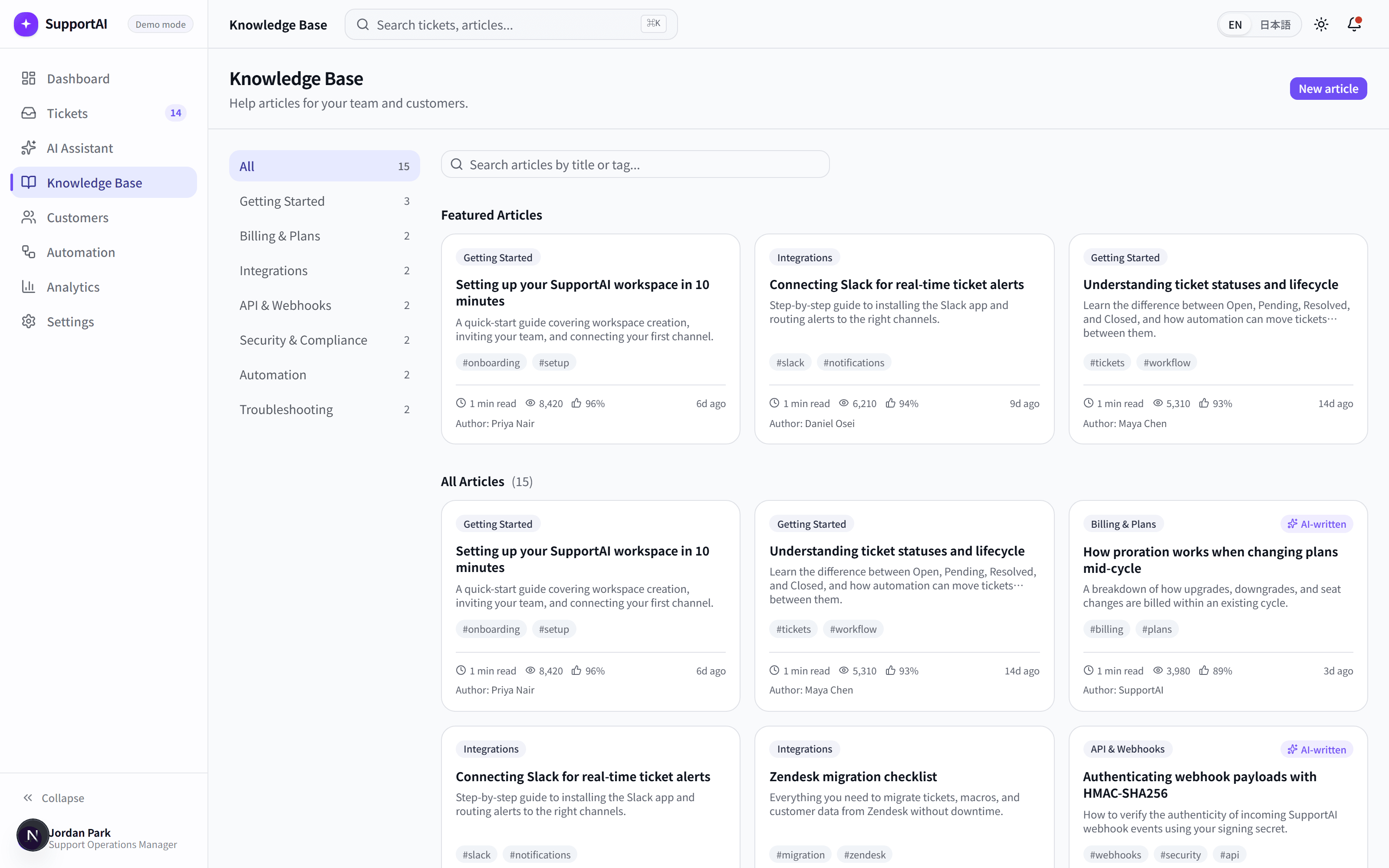Viewport: 1389px width, 868px height.
Task: Click the magnifier icon in article search
Action: pyautogui.click(x=457, y=164)
